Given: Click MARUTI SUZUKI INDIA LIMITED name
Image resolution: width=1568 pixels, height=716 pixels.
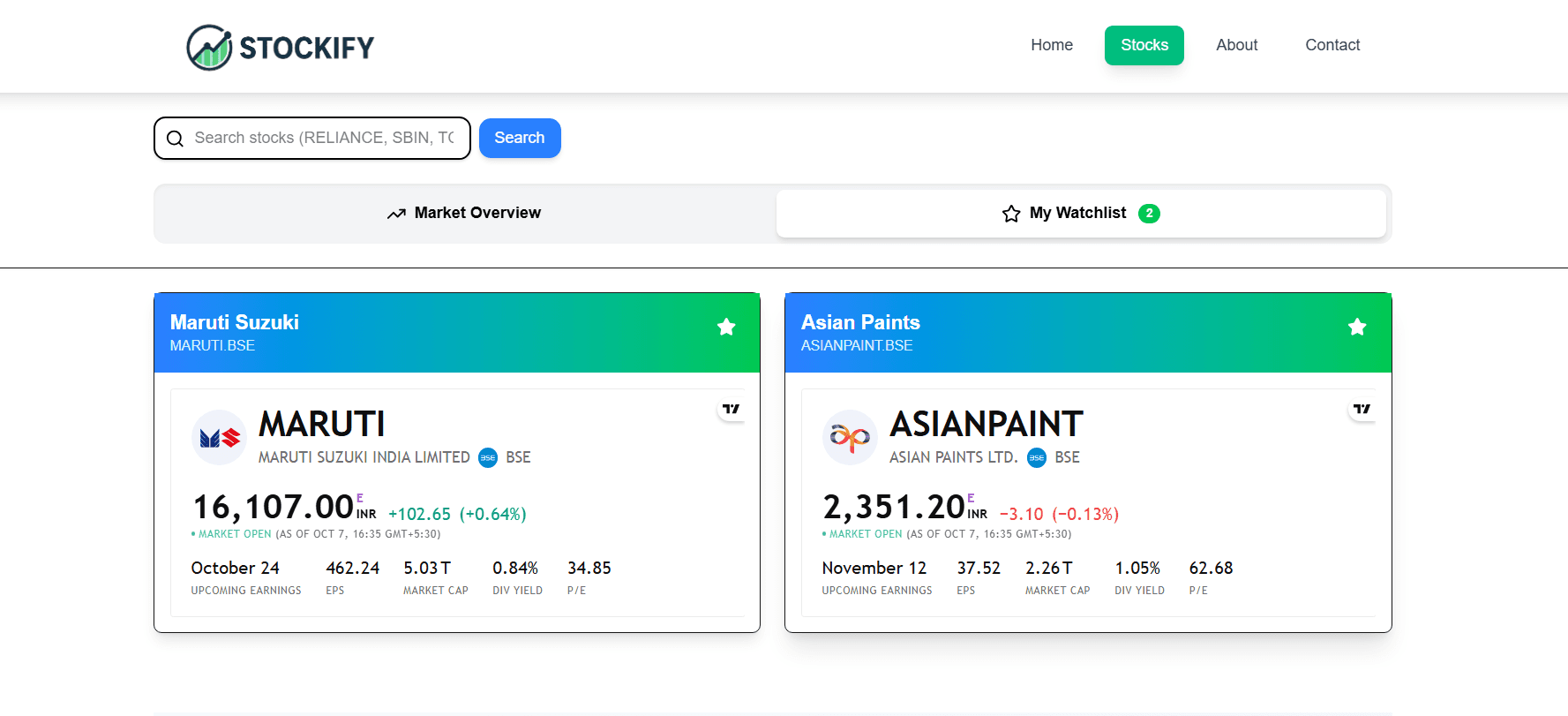Looking at the screenshot, I should (364, 457).
